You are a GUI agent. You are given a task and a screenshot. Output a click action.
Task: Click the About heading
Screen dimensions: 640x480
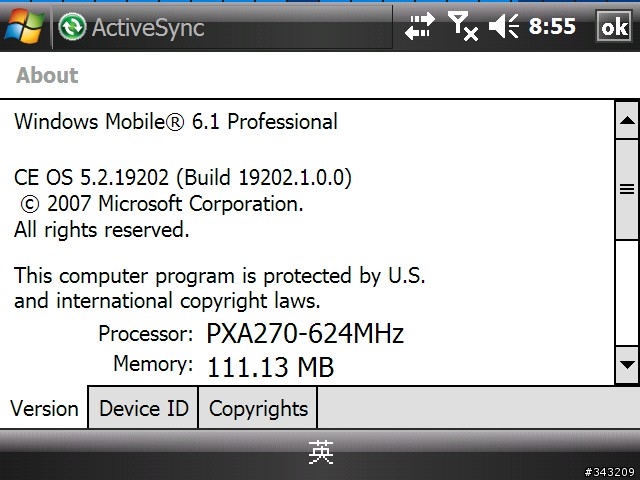[x=47, y=75]
